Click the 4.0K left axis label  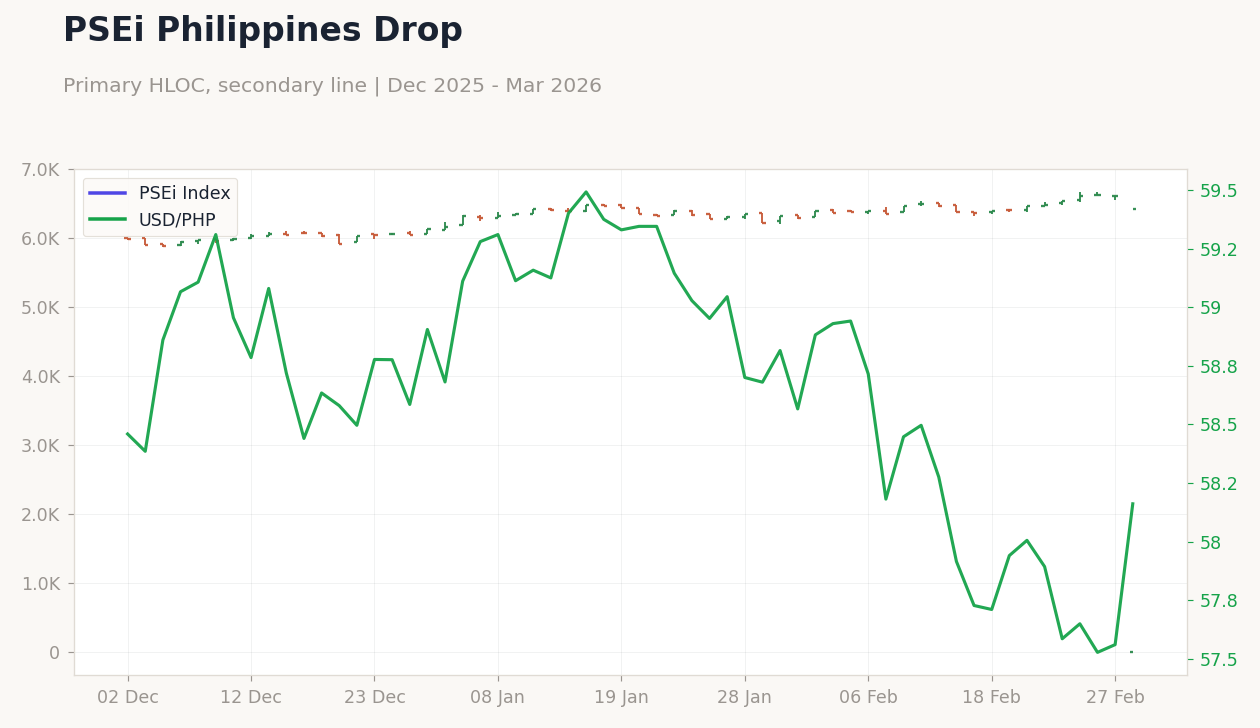point(41,377)
